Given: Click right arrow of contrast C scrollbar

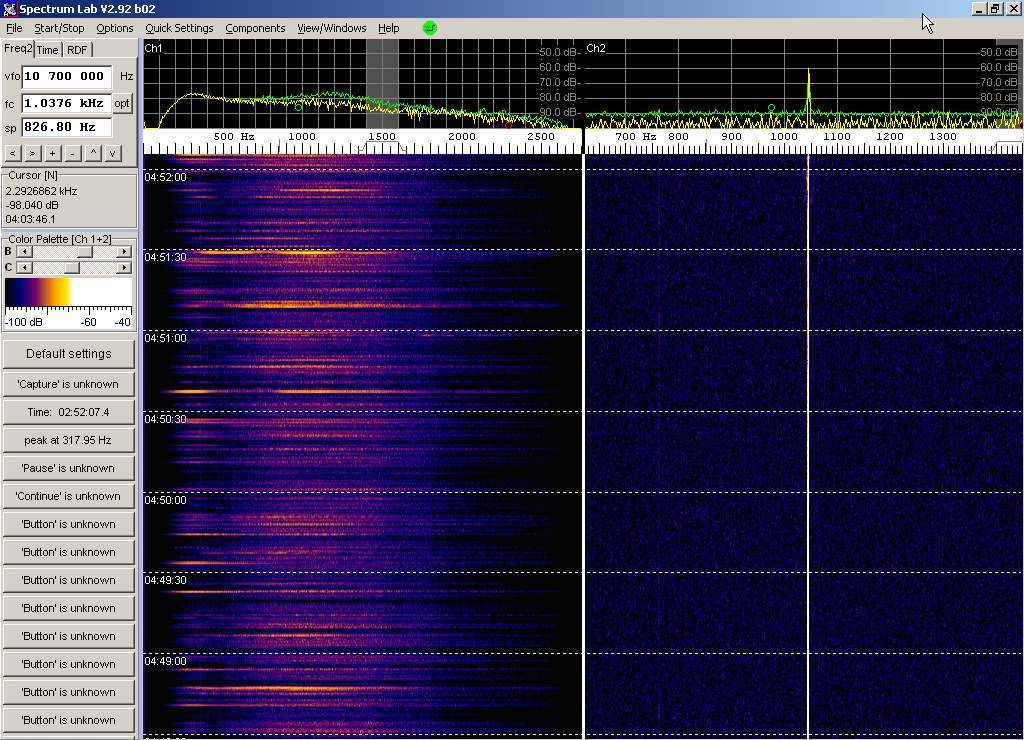Looking at the screenshot, I should (124, 268).
